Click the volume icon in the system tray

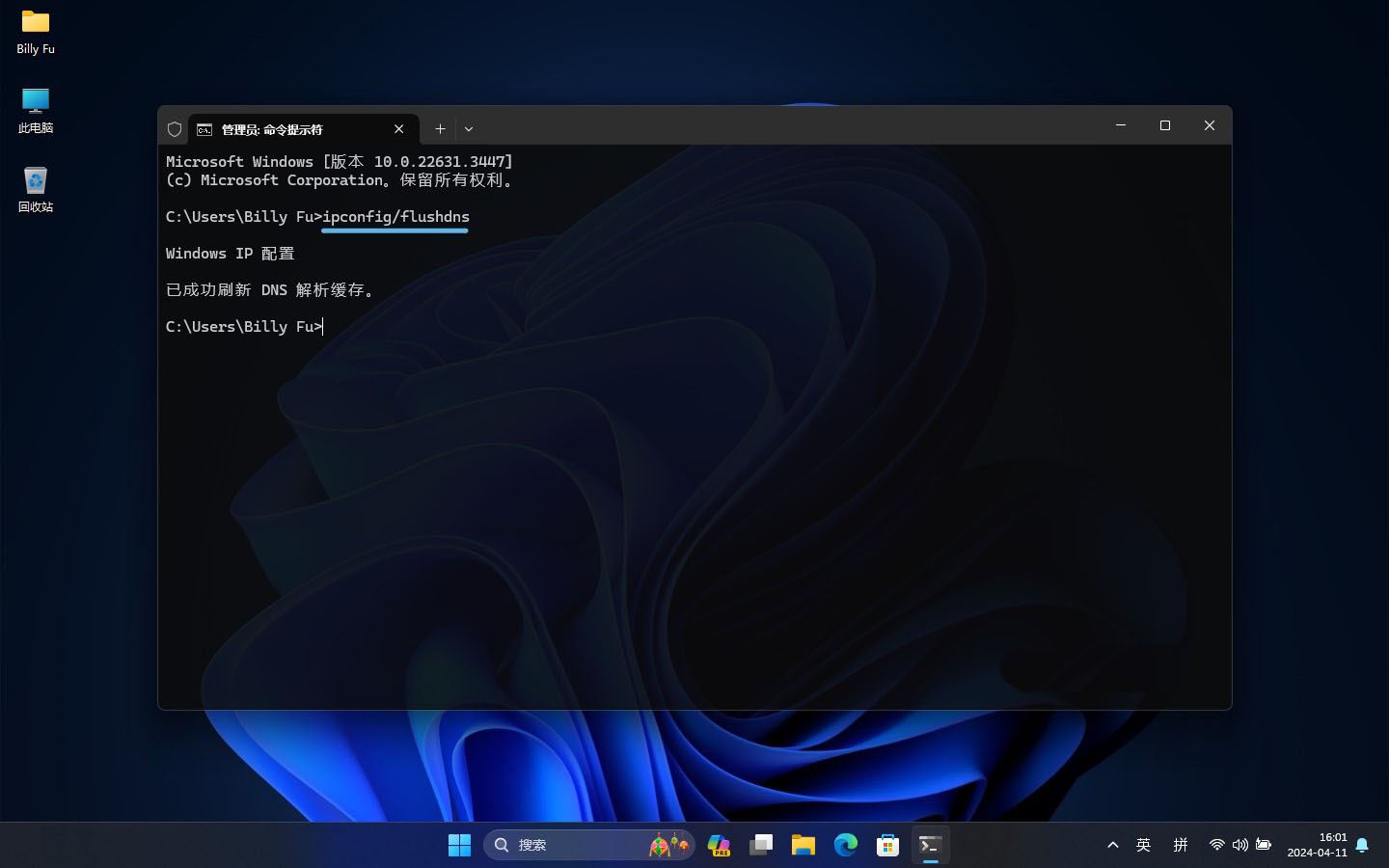point(1239,845)
